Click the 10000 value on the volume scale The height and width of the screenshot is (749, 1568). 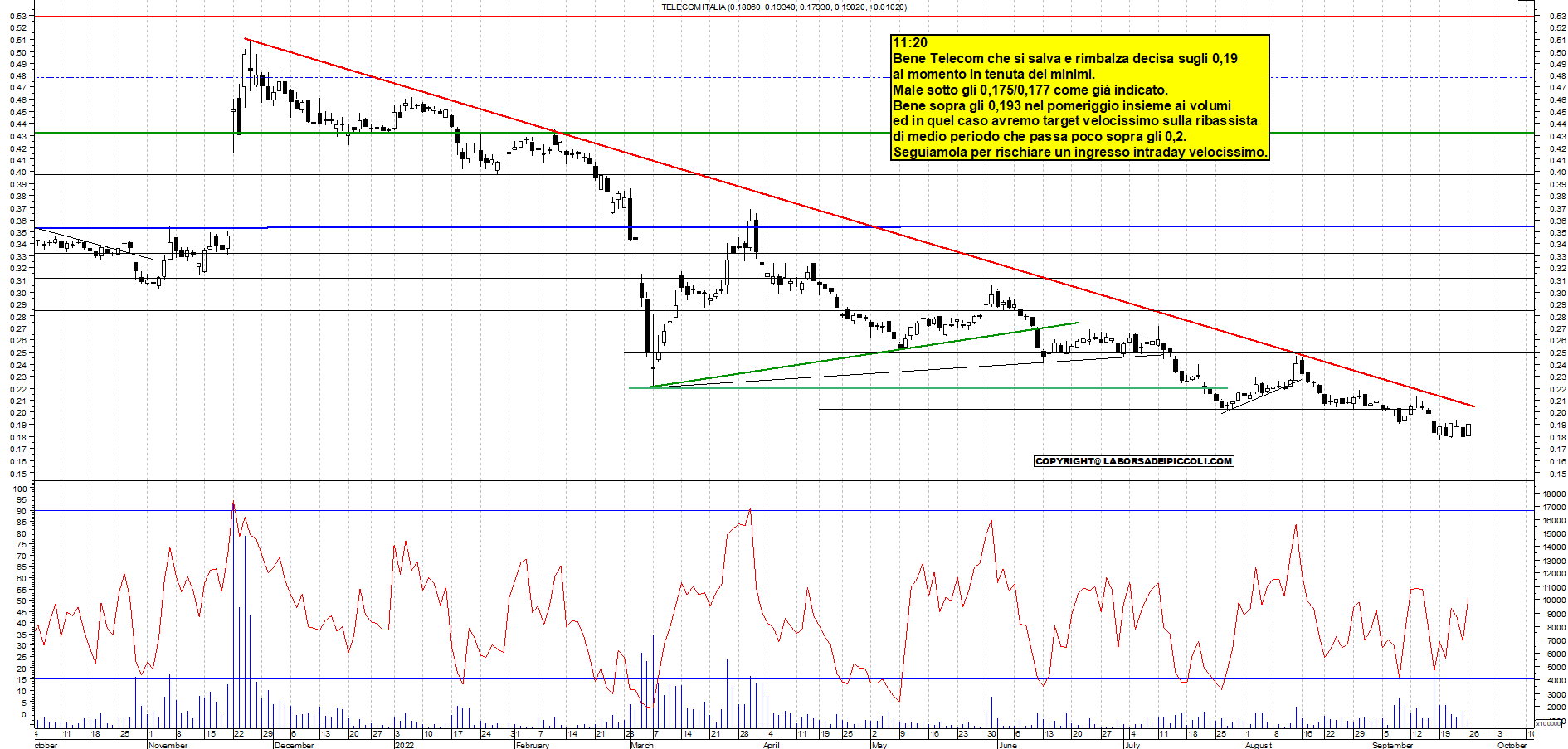tap(1554, 601)
